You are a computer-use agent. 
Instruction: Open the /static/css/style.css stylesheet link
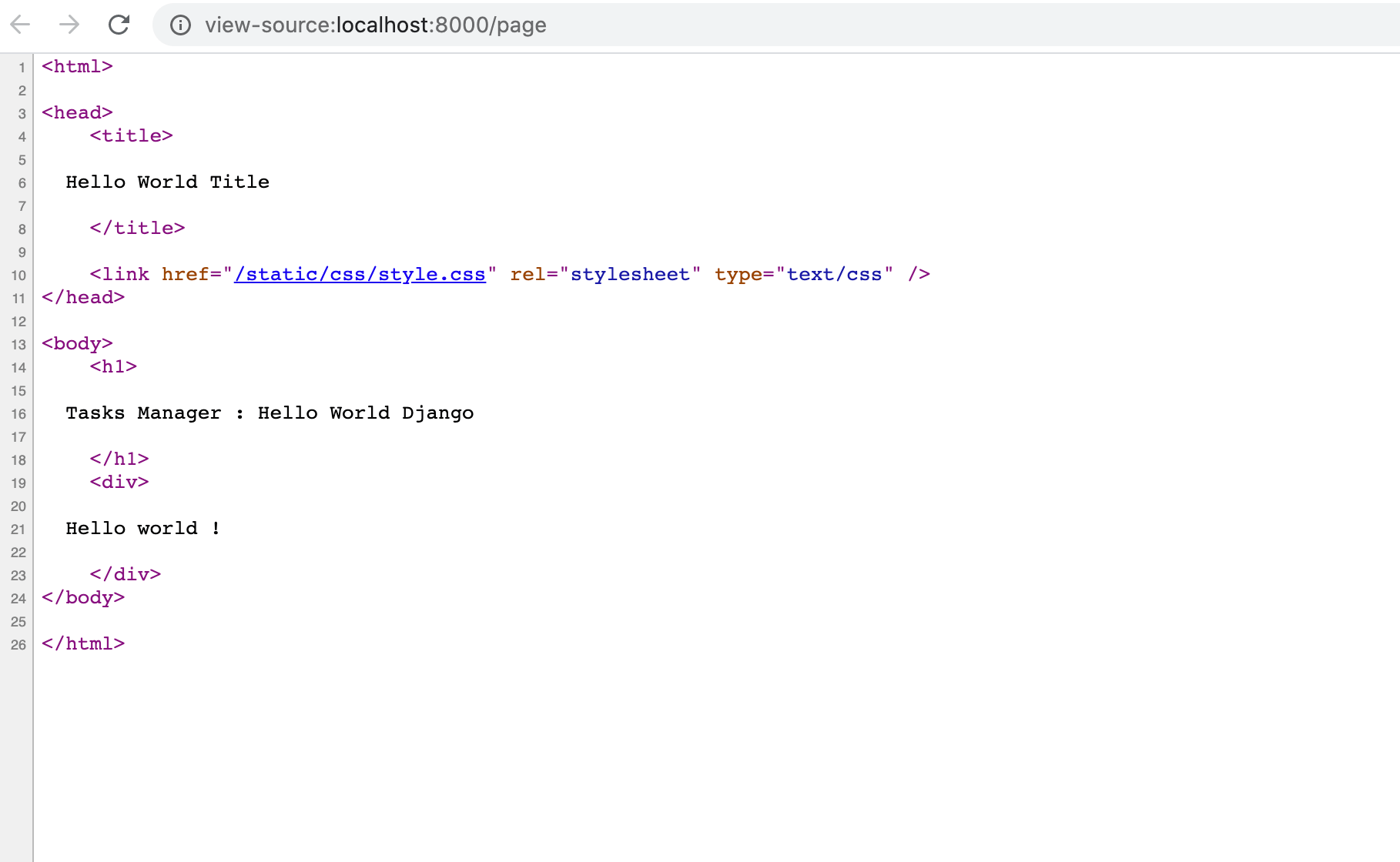click(360, 274)
